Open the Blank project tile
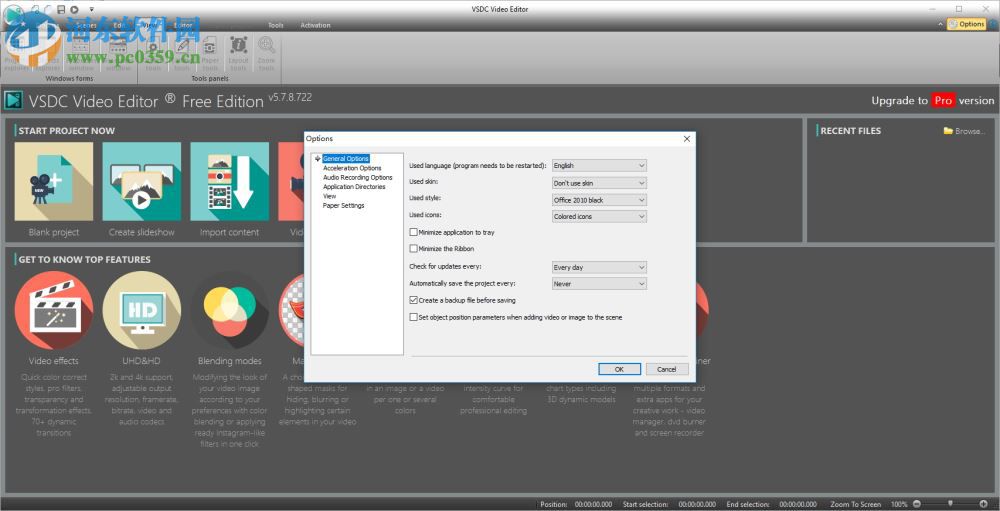Screen dimensions: 1000x511 [54, 181]
